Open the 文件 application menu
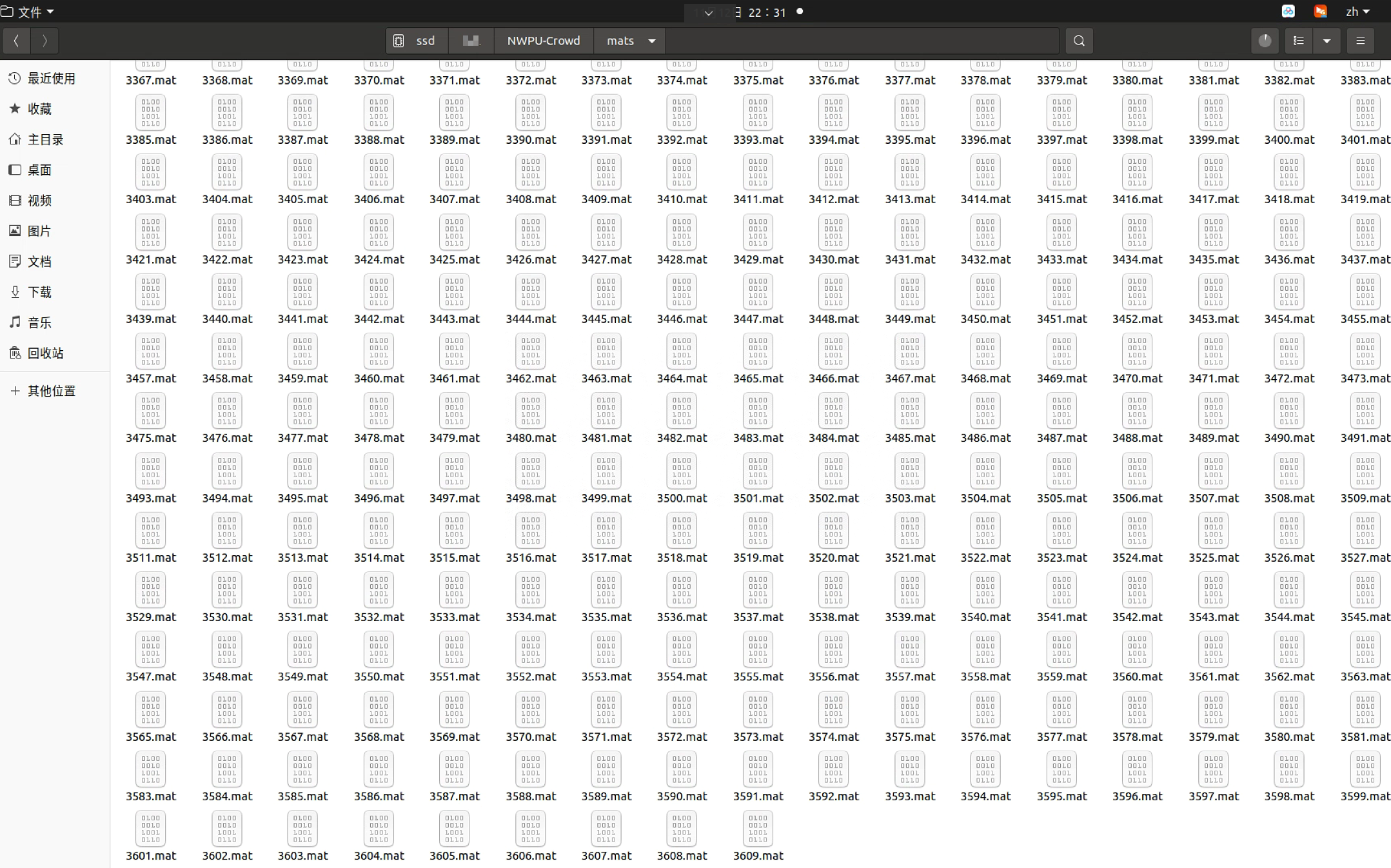Viewport: 1391px width, 868px height. click(28, 12)
